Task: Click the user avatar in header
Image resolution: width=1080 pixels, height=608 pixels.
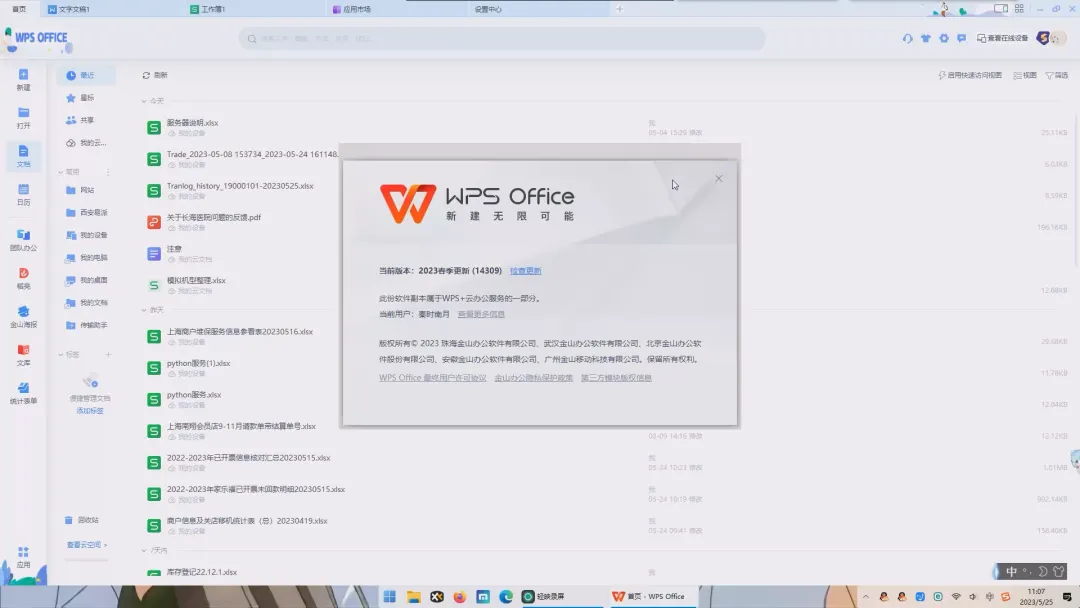Action: (x=1057, y=39)
